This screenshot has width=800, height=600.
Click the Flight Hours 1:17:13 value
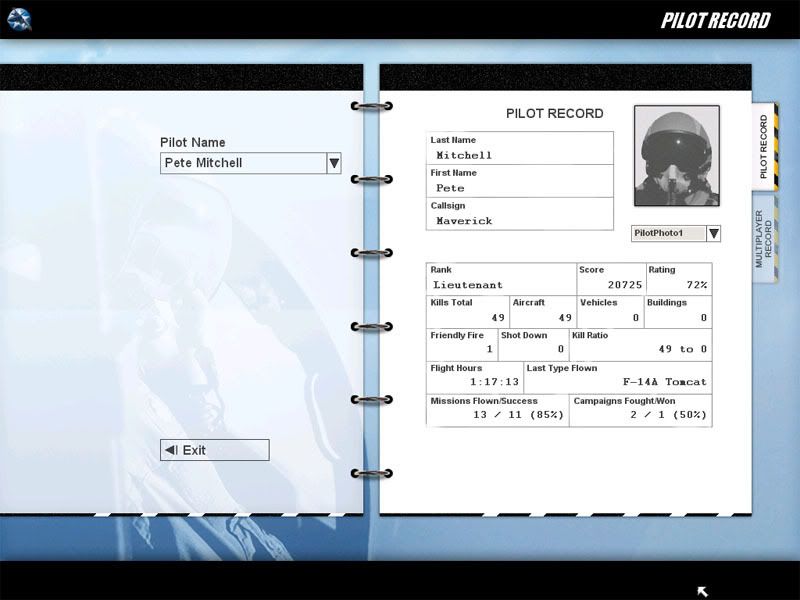494,382
